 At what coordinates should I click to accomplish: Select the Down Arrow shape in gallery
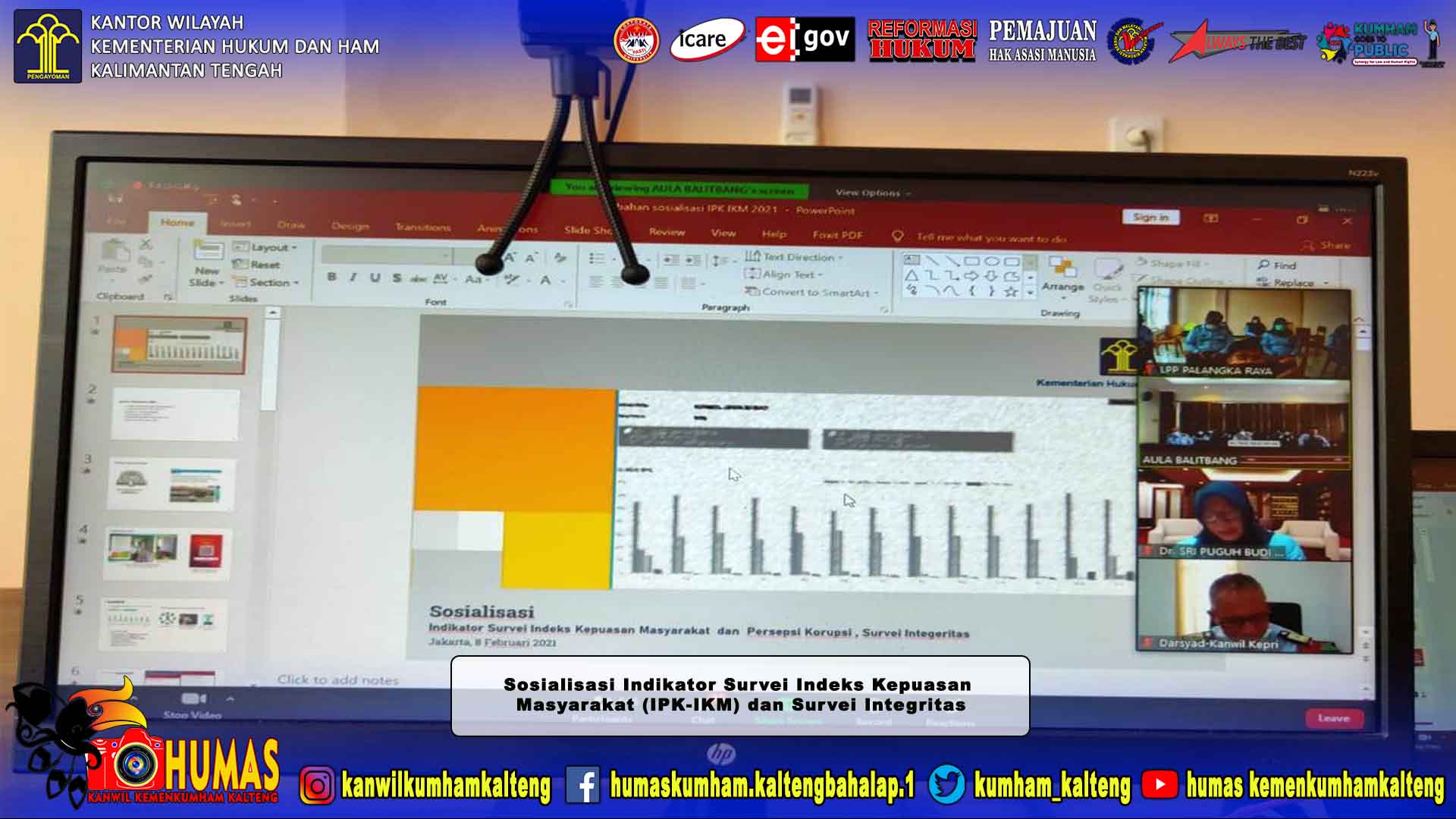coord(991,276)
